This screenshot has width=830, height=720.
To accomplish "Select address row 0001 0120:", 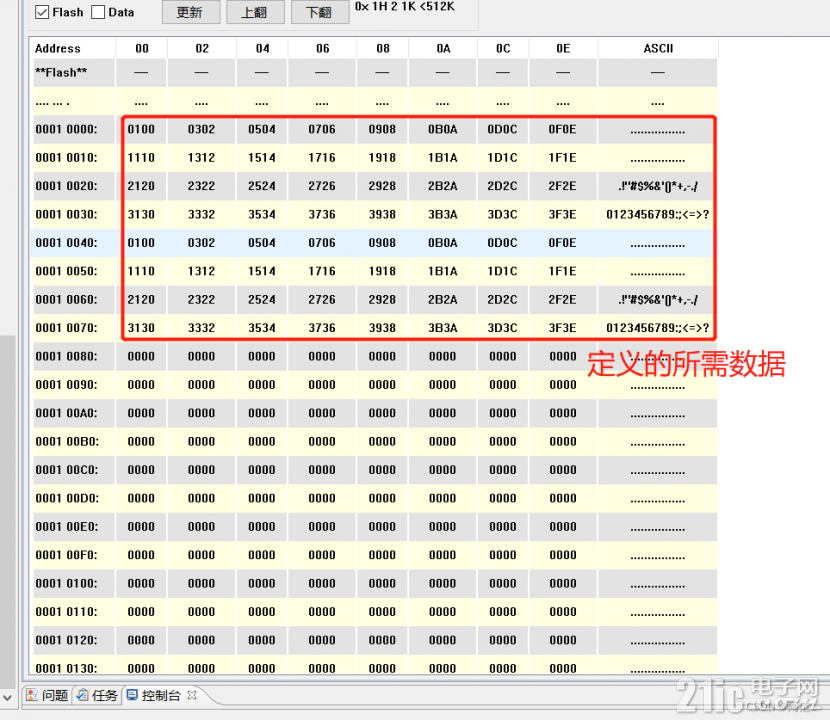I will pyautogui.click(x=66, y=640).
